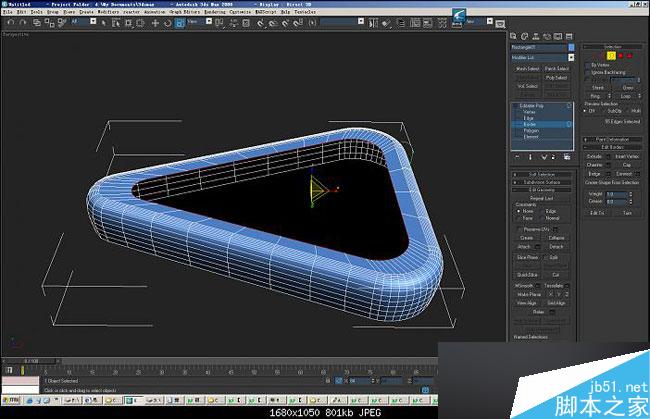
Task: Click the object name field Rectangle01
Action: (538, 47)
